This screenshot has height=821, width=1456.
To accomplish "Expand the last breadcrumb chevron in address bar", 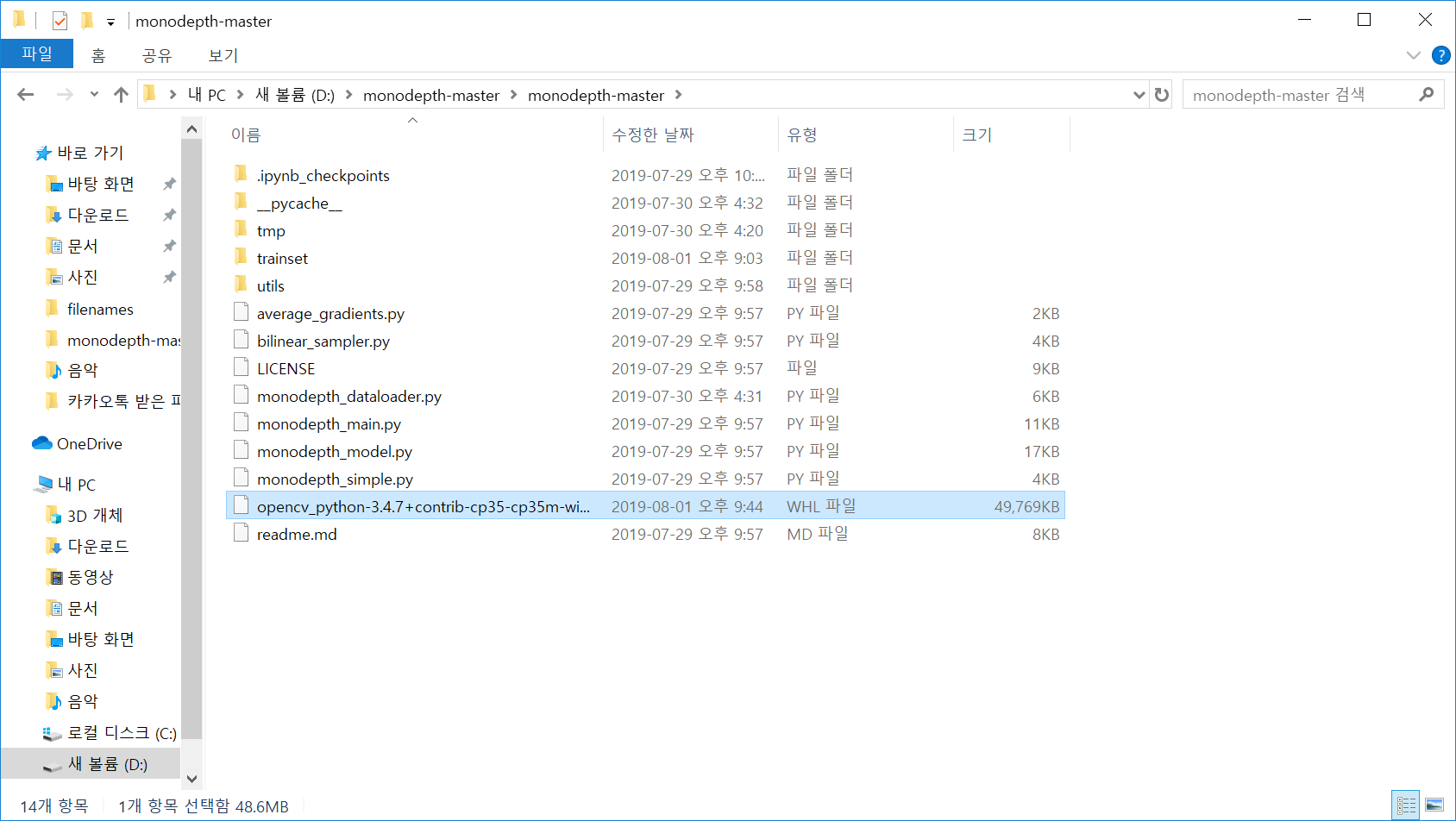I will pyautogui.click(x=679, y=95).
